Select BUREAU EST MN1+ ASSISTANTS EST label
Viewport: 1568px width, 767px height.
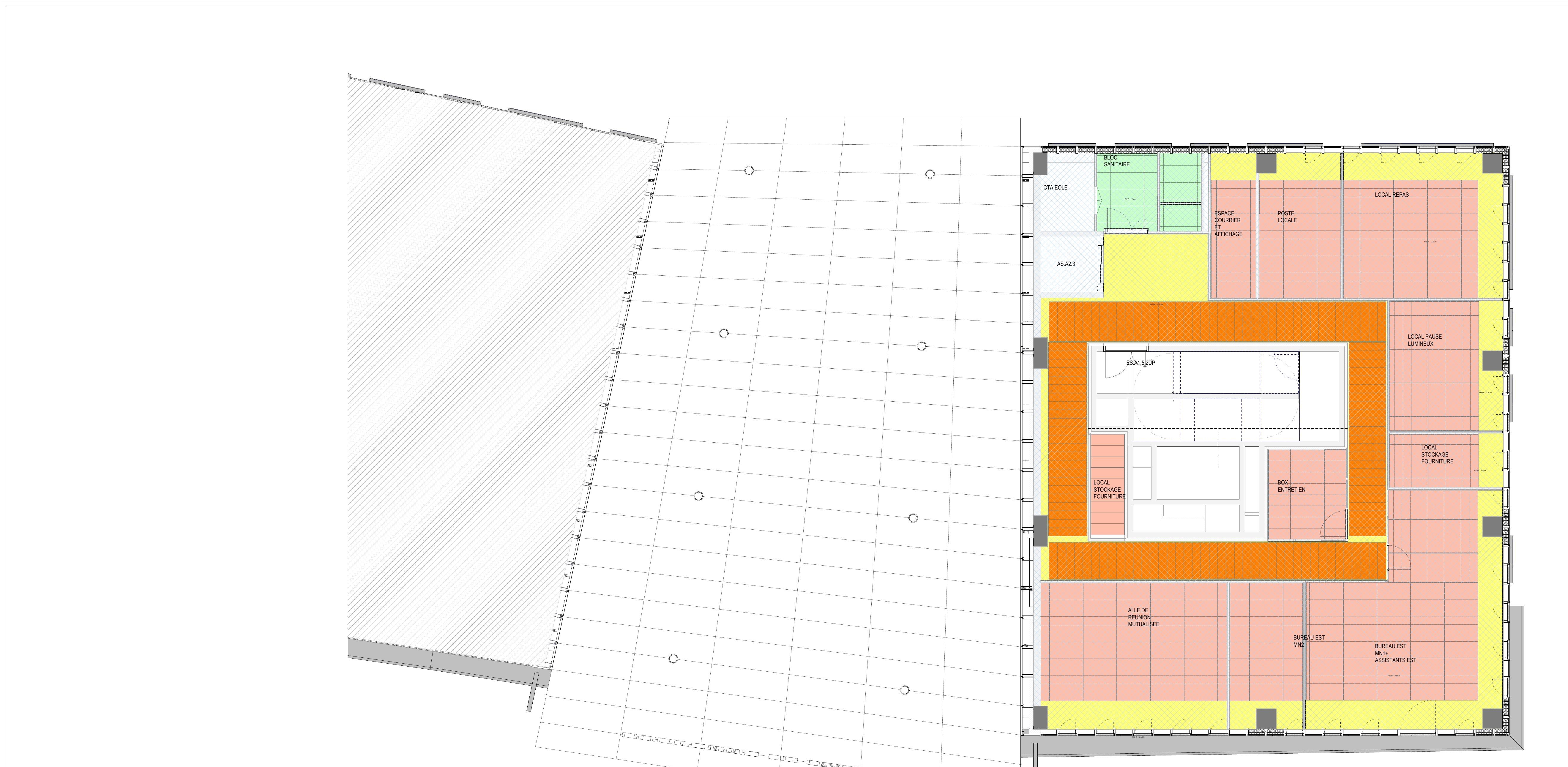(x=1395, y=653)
